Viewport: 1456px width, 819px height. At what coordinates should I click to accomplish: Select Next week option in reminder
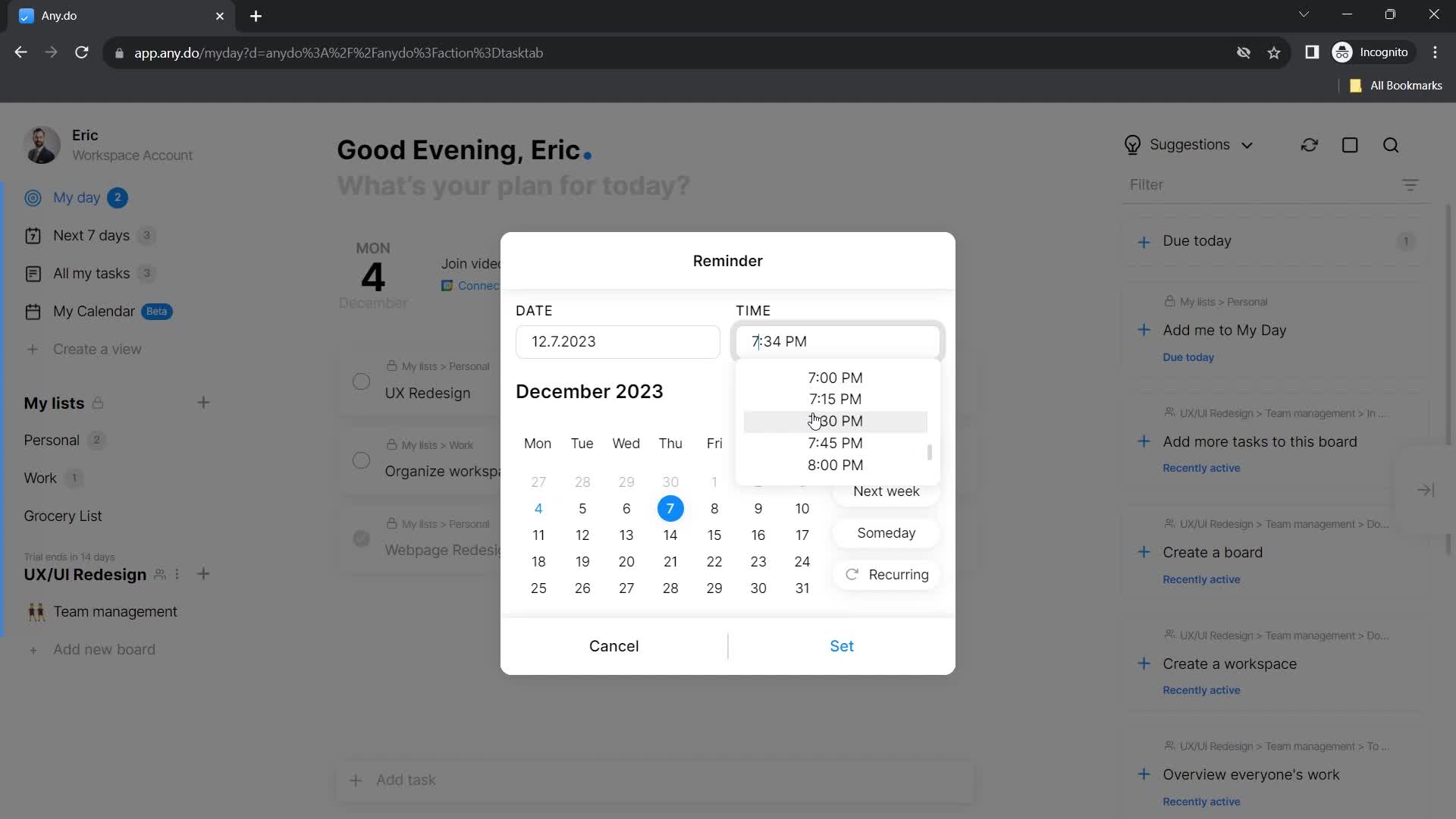click(886, 491)
